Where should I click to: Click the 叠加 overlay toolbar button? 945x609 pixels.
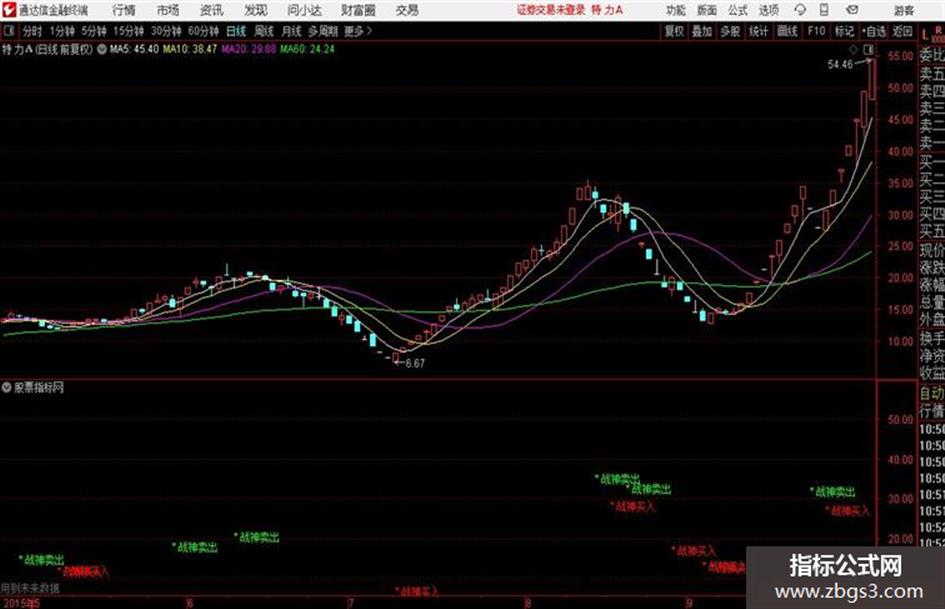pyautogui.click(x=702, y=31)
